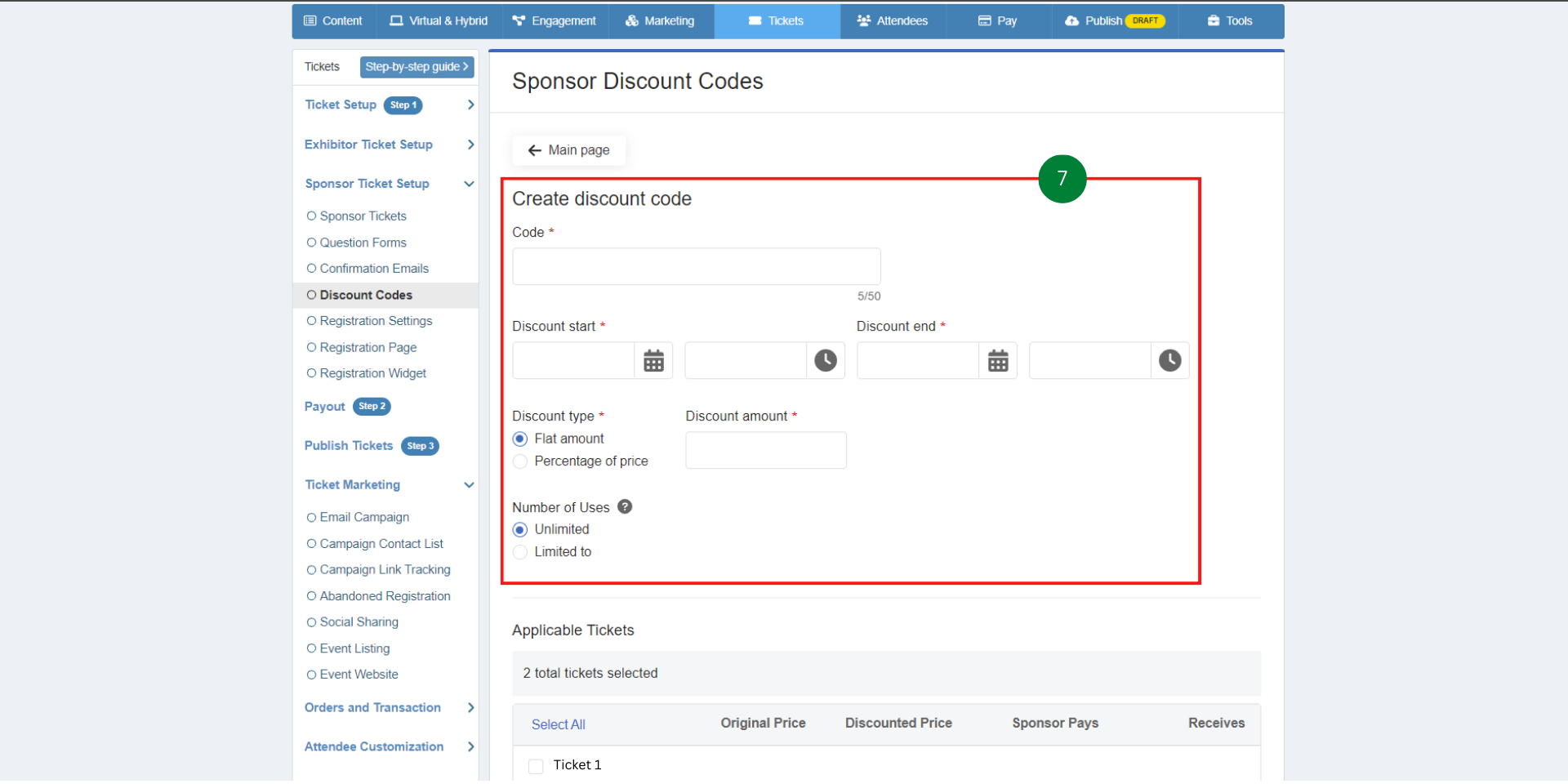Open the Publish Tickets link

pyautogui.click(x=349, y=446)
